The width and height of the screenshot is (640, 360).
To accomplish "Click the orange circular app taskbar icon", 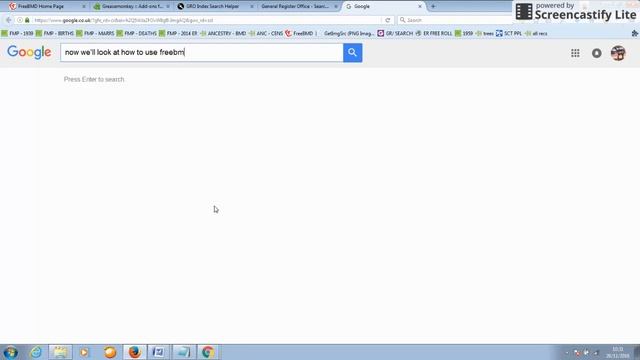I will [x=110, y=352].
